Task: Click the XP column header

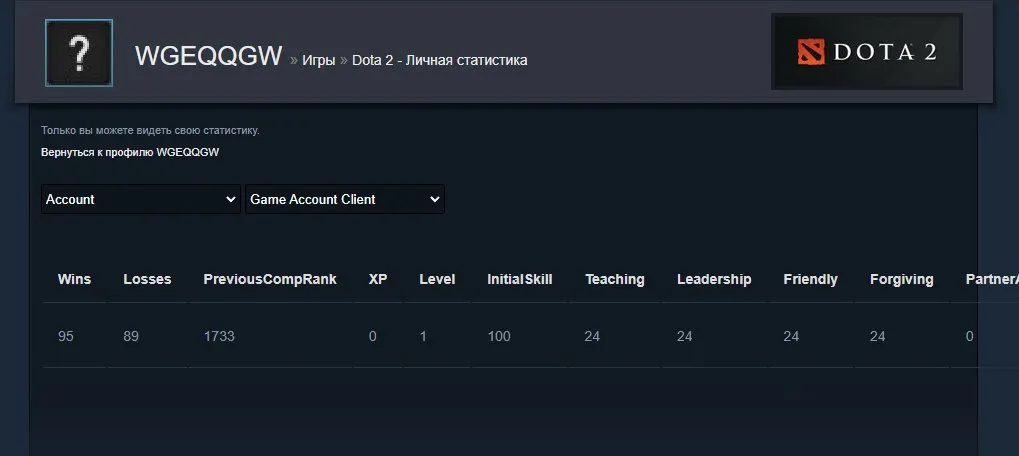Action: pos(378,279)
